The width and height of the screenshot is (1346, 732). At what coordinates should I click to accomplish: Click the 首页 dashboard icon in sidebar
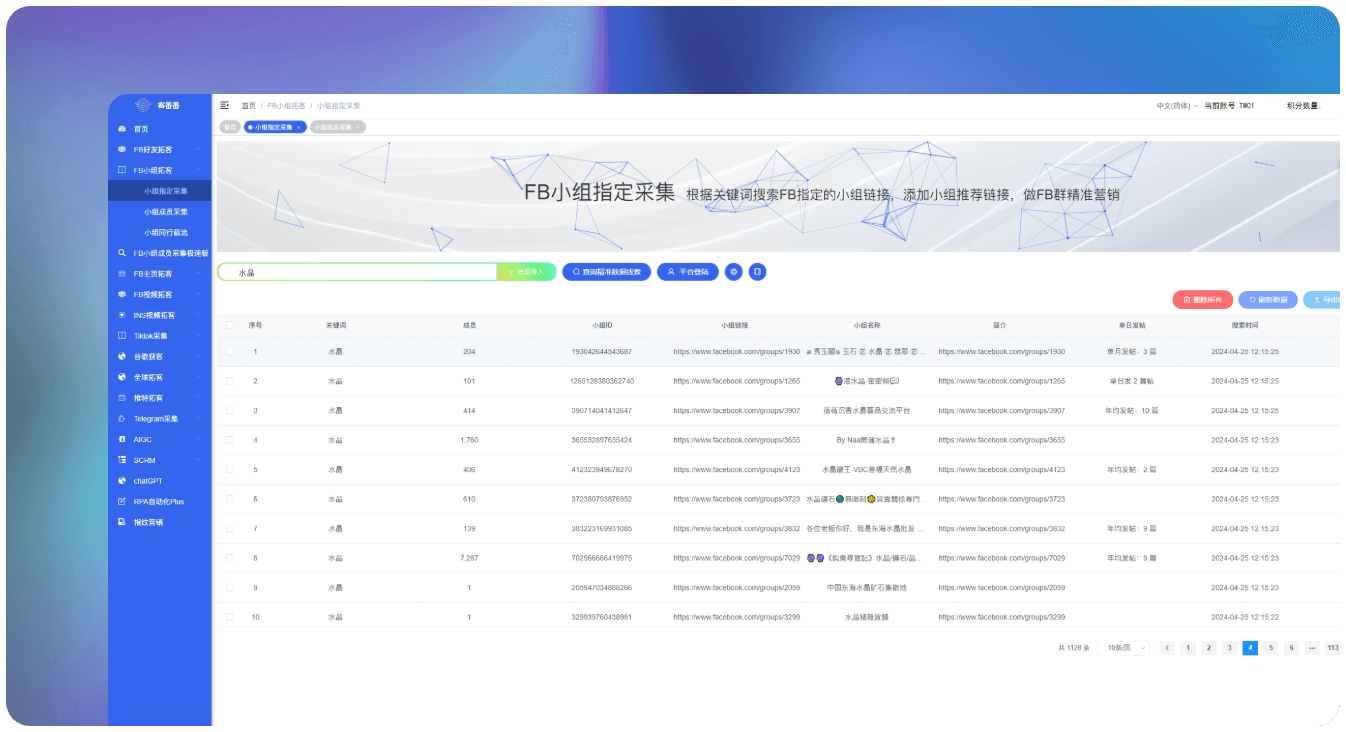[122, 129]
